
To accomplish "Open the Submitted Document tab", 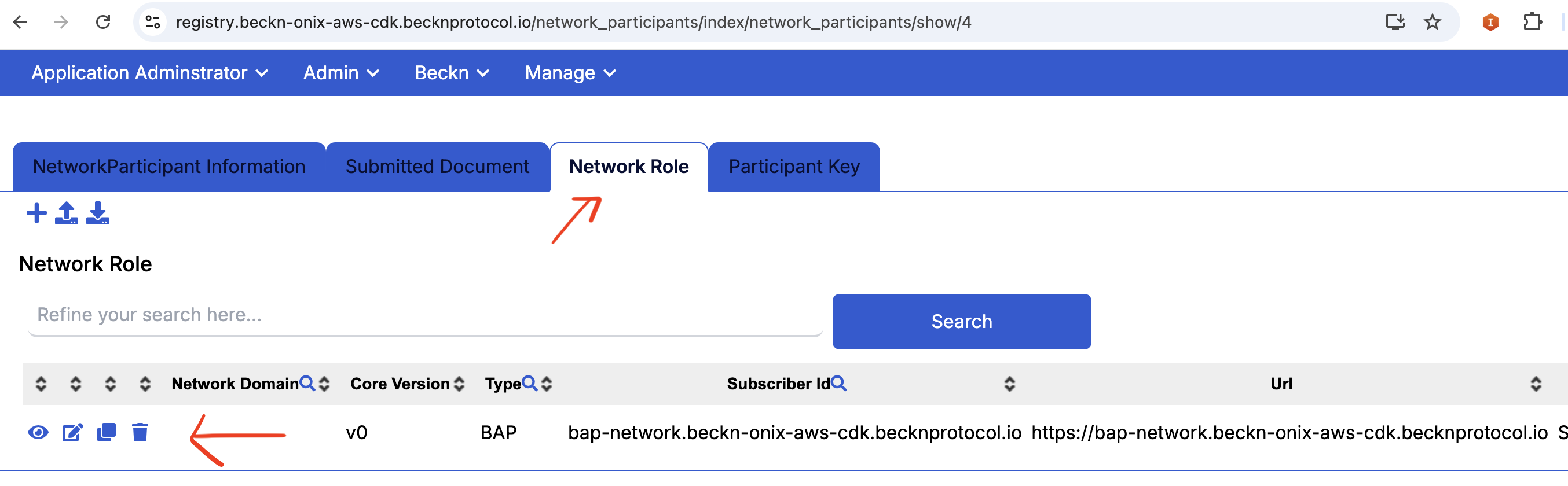I will click(437, 166).
